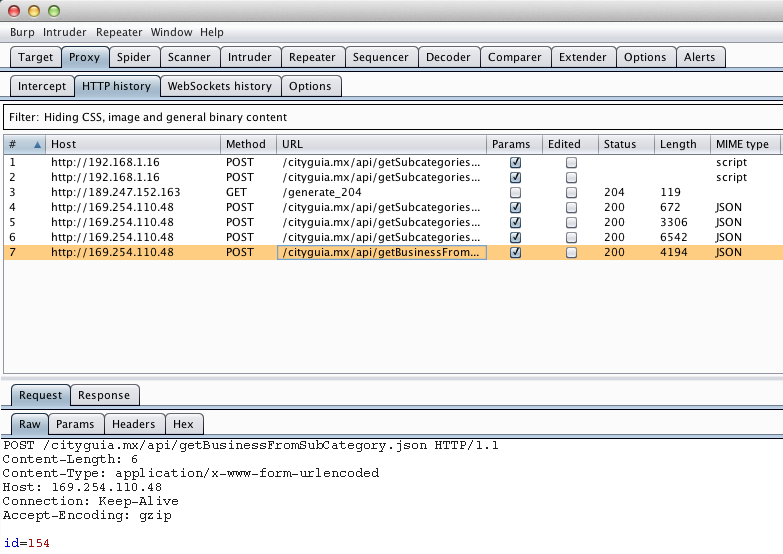This screenshot has width=783, height=554.
Task: Toggle Edited checkbox for request 5
Action: tap(571, 223)
